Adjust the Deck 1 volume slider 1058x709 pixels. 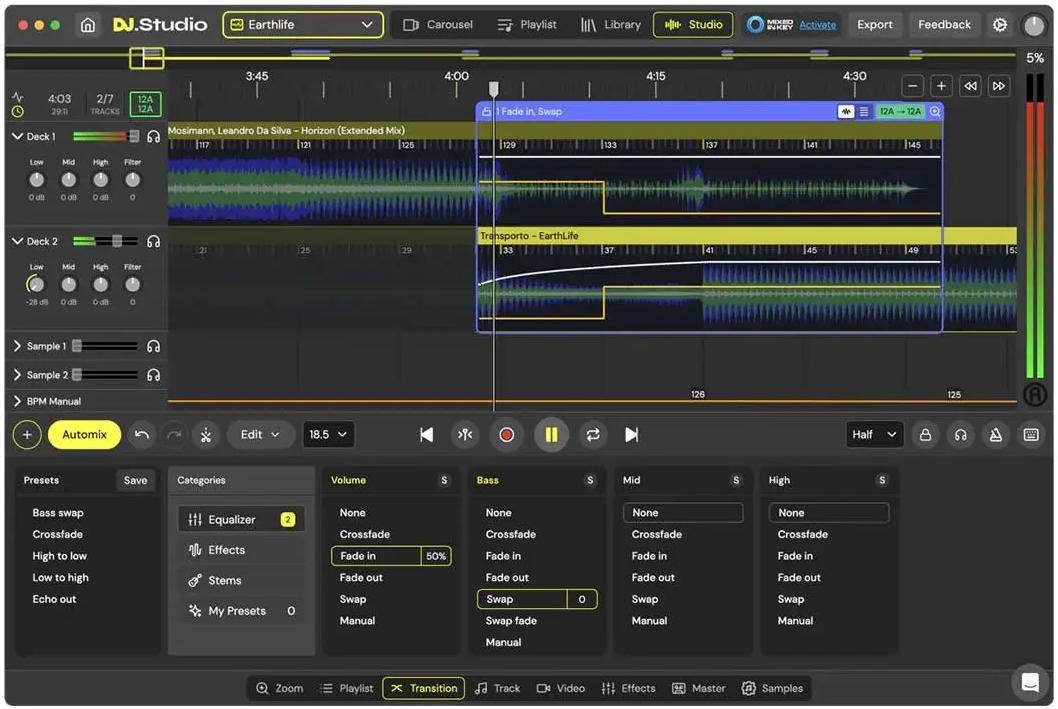click(133, 136)
